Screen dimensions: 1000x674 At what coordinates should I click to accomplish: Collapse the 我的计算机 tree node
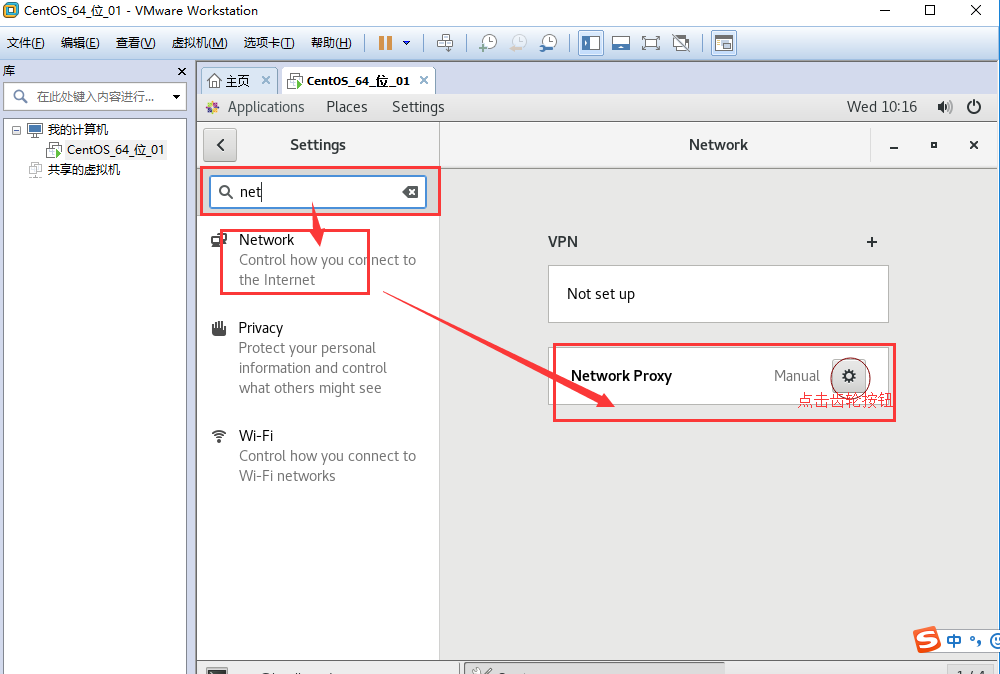17,130
